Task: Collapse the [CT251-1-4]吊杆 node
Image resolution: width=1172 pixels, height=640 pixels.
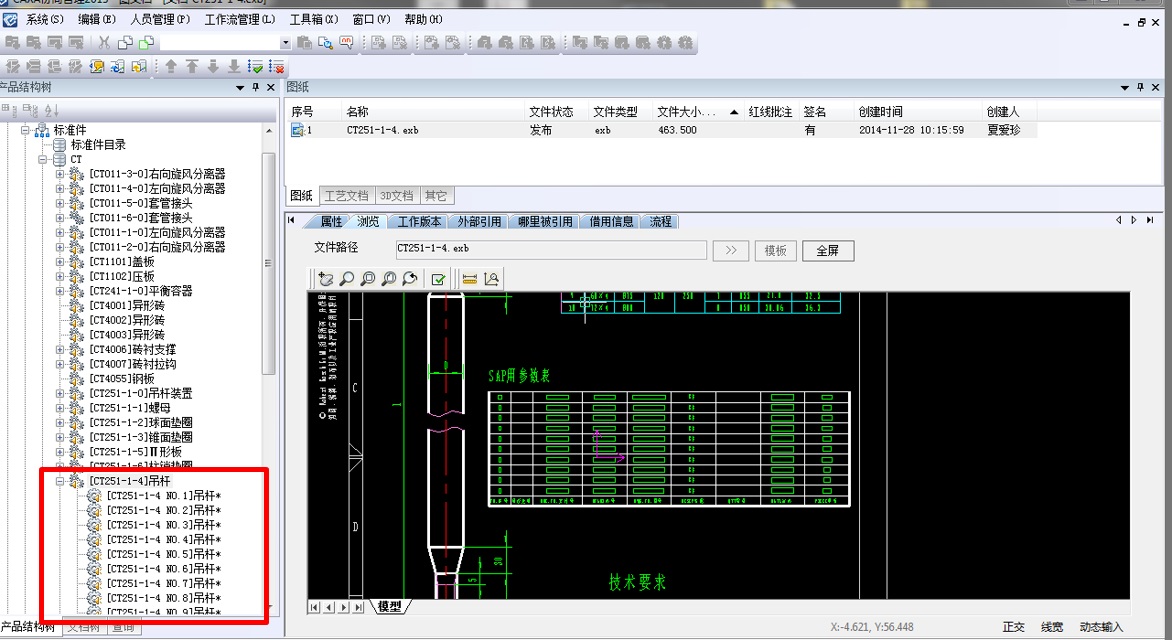Action: (x=60, y=481)
